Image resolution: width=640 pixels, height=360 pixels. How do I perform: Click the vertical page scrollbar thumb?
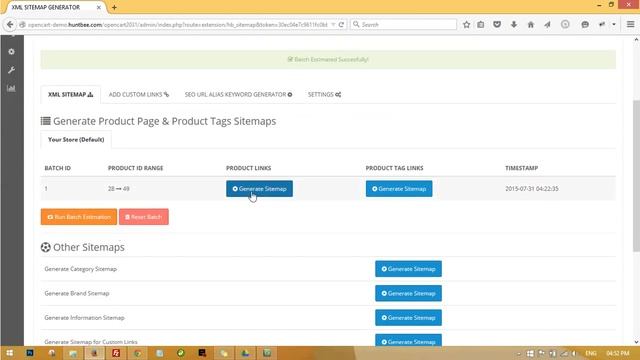(636, 176)
